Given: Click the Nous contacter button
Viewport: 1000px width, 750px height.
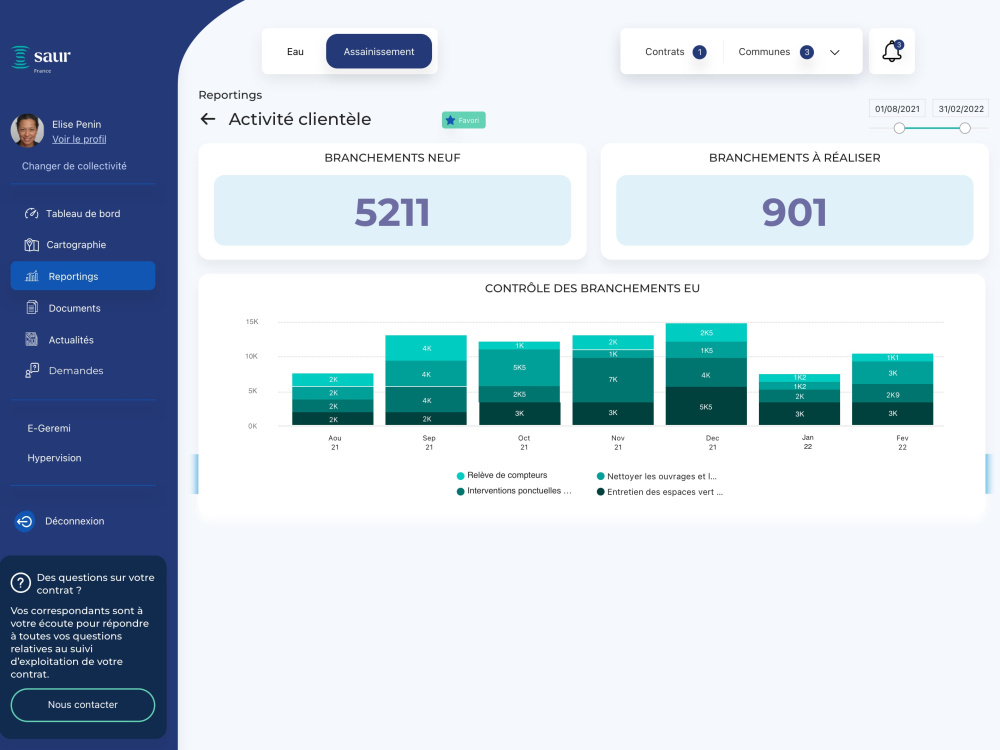Looking at the screenshot, I should (x=83, y=705).
